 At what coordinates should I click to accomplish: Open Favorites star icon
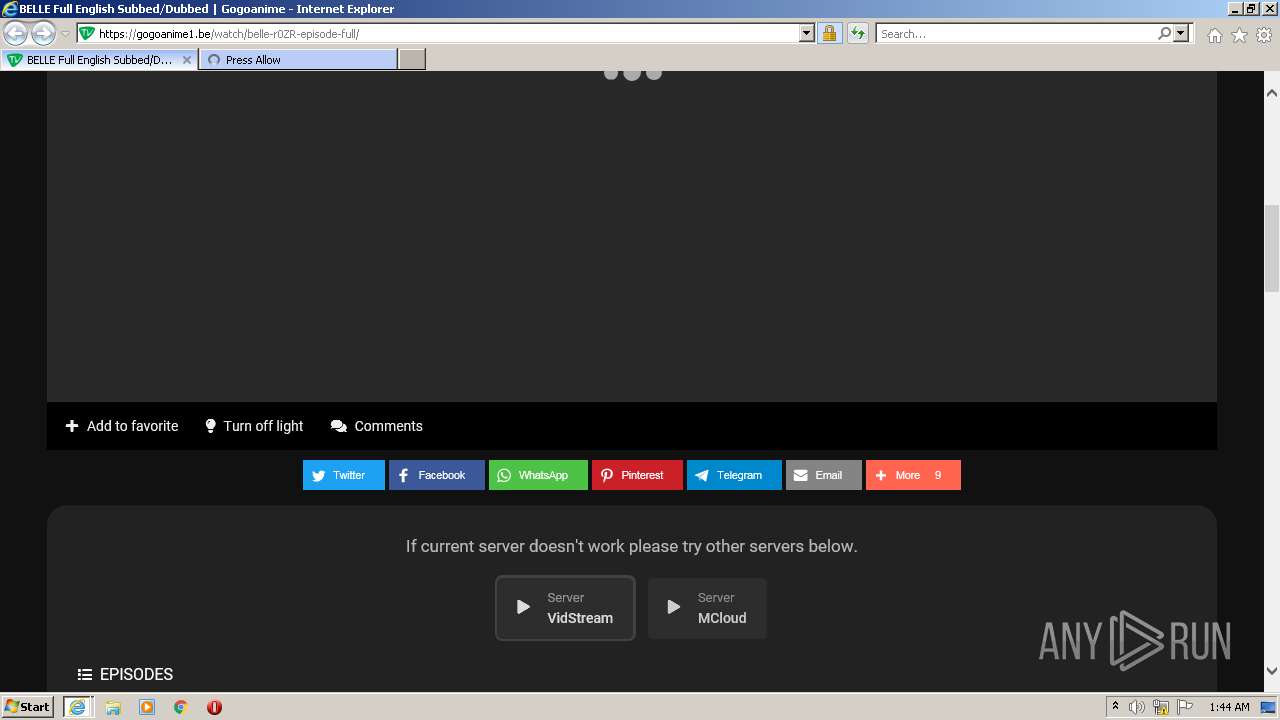point(1239,35)
